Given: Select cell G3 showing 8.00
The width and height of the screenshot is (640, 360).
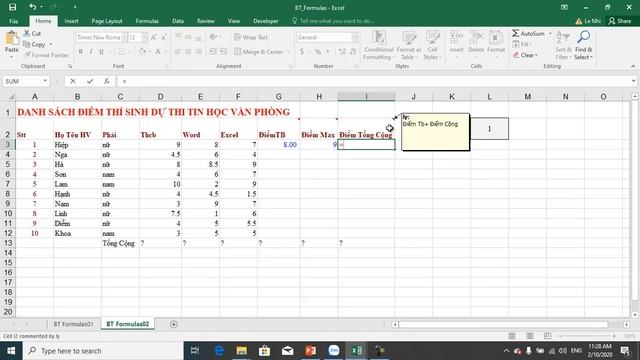Looking at the screenshot, I should tap(279, 144).
